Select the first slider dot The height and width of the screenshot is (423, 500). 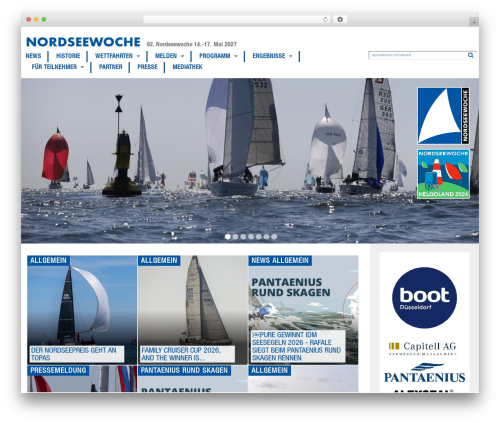pyautogui.click(x=228, y=236)
